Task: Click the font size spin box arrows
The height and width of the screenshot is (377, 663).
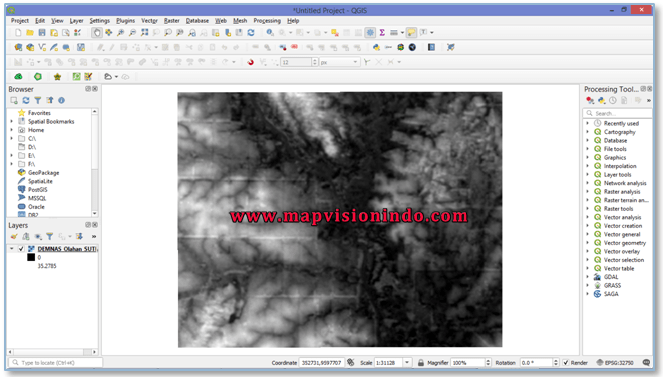Action: coord(315,62)
